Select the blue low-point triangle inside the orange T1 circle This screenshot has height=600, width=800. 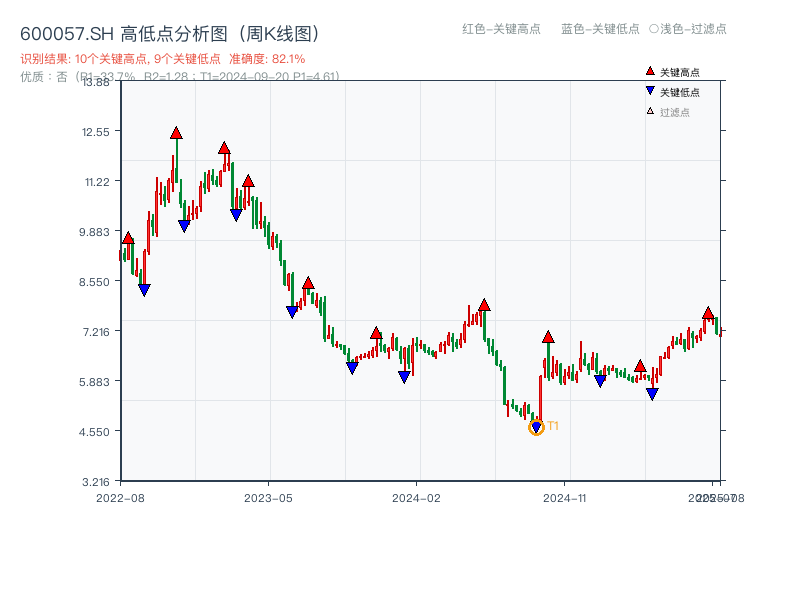click(537, 427)
